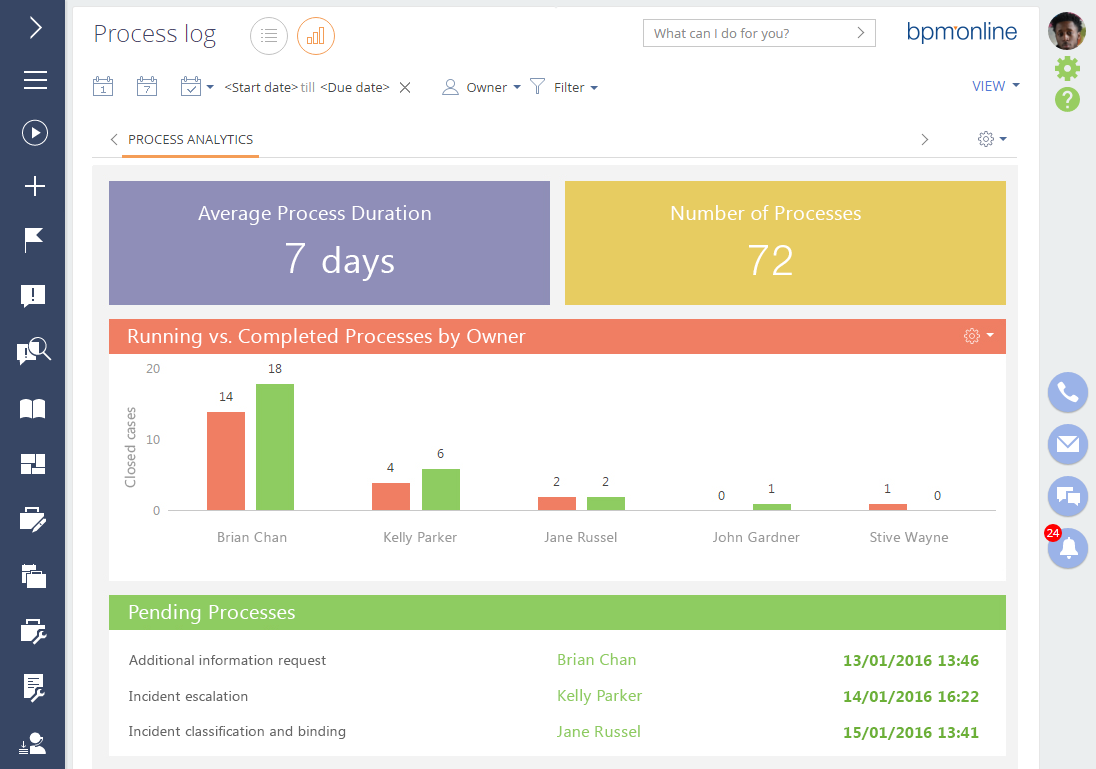Viewport: 1096px width, 769px height.
Task: Select the week view calendar icon
Action: pos(146,87)
